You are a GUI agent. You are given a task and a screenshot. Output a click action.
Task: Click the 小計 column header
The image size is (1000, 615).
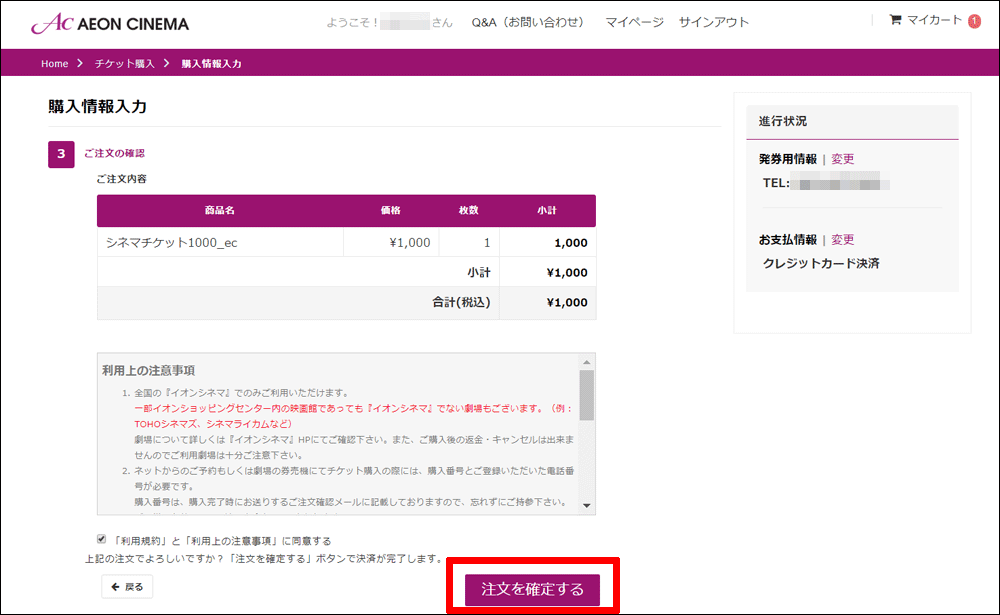point(547,211)
